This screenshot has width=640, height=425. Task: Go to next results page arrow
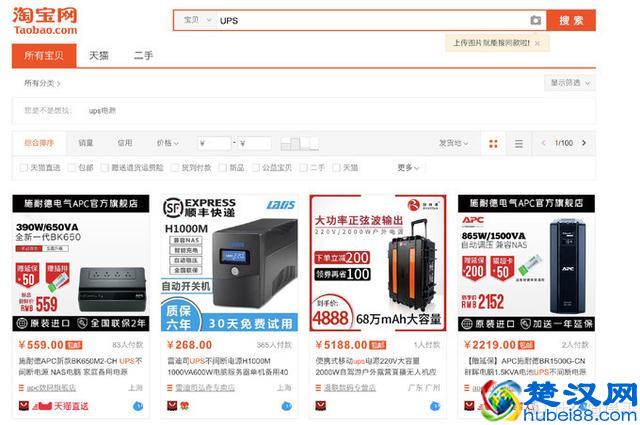pos(584,143)
